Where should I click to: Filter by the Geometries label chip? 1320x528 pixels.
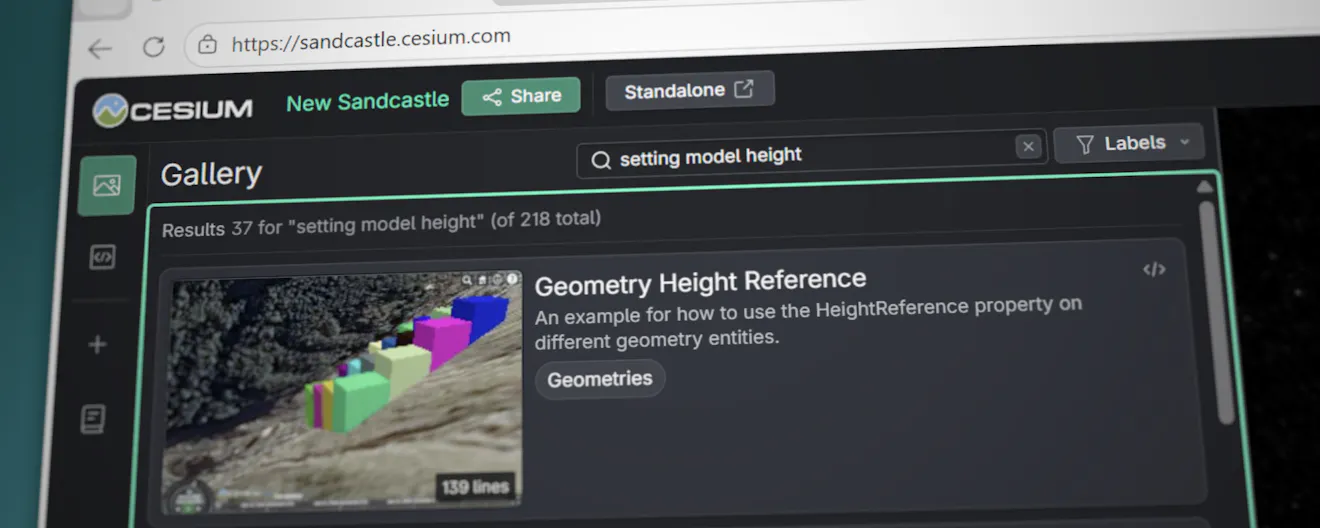600,379
